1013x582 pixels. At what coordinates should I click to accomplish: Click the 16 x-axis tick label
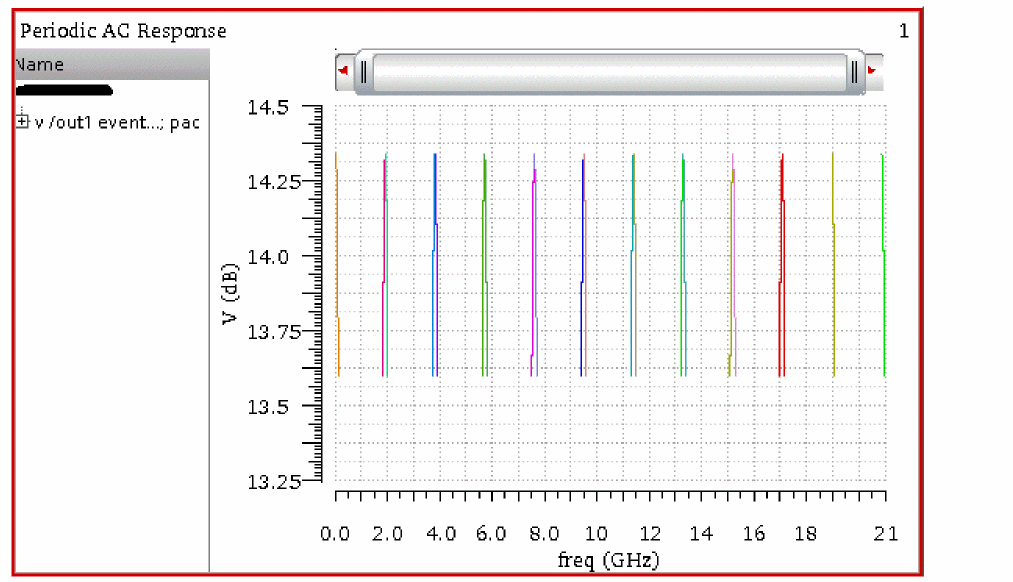(x=754, y=534)
